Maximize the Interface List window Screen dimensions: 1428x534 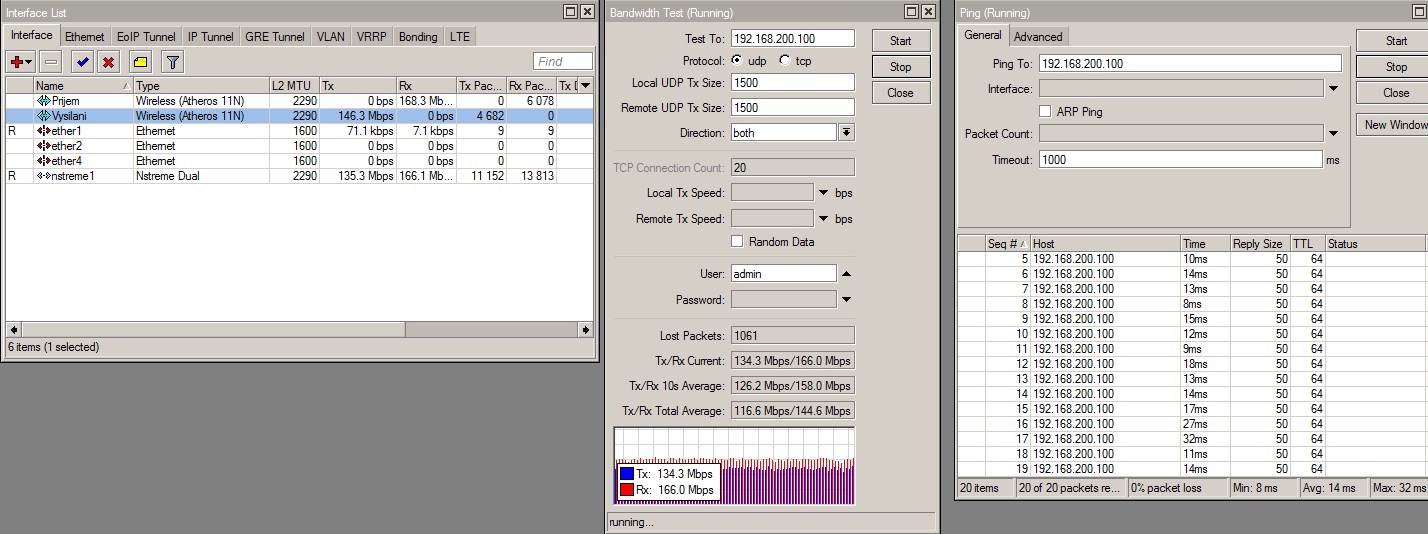(570, 12)
